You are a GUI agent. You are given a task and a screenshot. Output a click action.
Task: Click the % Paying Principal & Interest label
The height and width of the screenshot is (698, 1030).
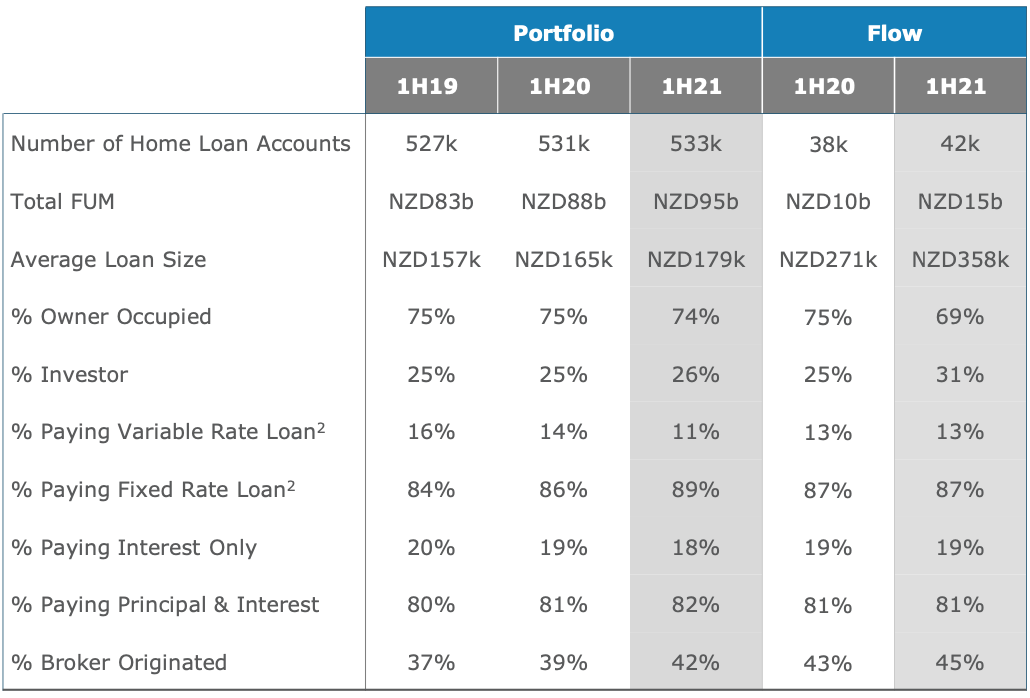pyautogui.click(x=165, y=605)
